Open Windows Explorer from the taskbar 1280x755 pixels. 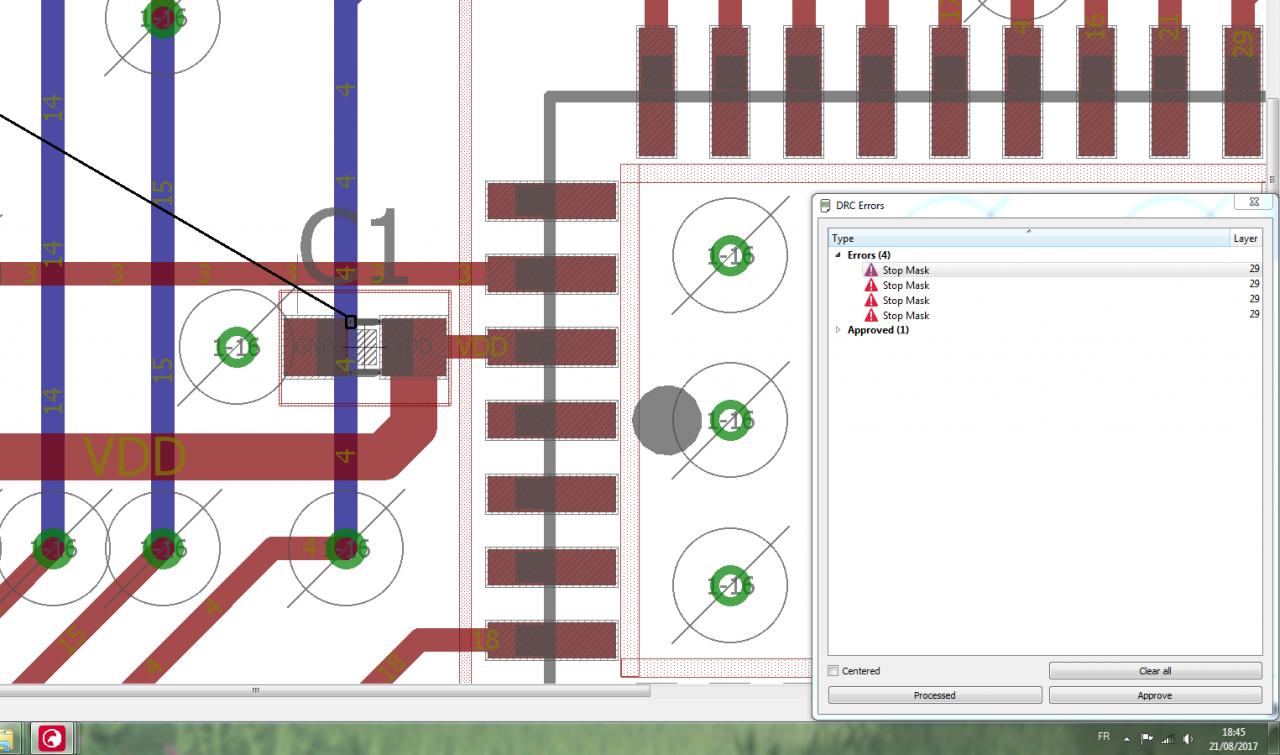pos(10,739)
